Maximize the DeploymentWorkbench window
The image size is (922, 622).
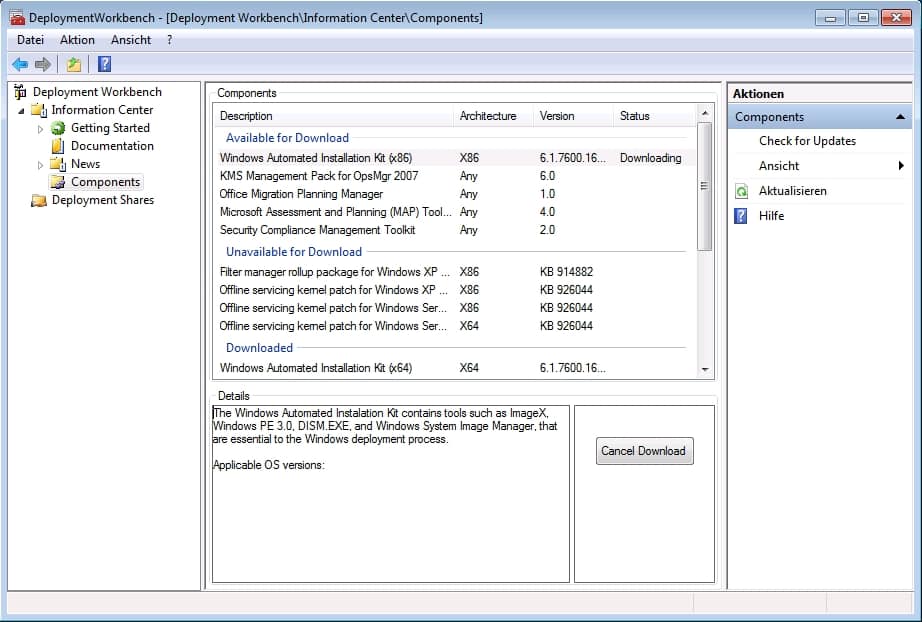(863, 18)
